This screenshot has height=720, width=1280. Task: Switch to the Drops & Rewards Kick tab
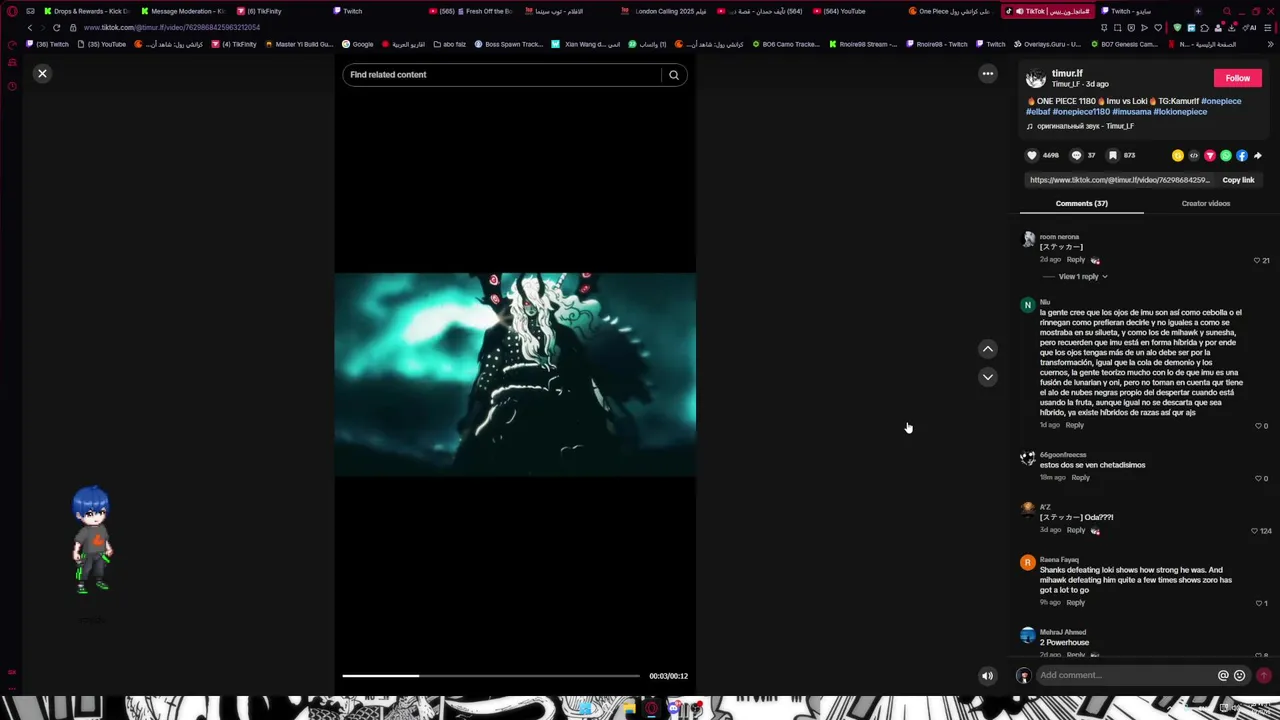tap(88, 11)
